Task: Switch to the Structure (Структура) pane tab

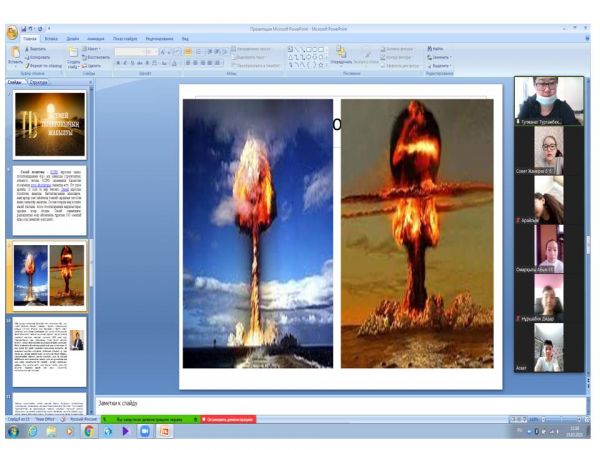Action: pyautogui.click(x=39, y=82)
